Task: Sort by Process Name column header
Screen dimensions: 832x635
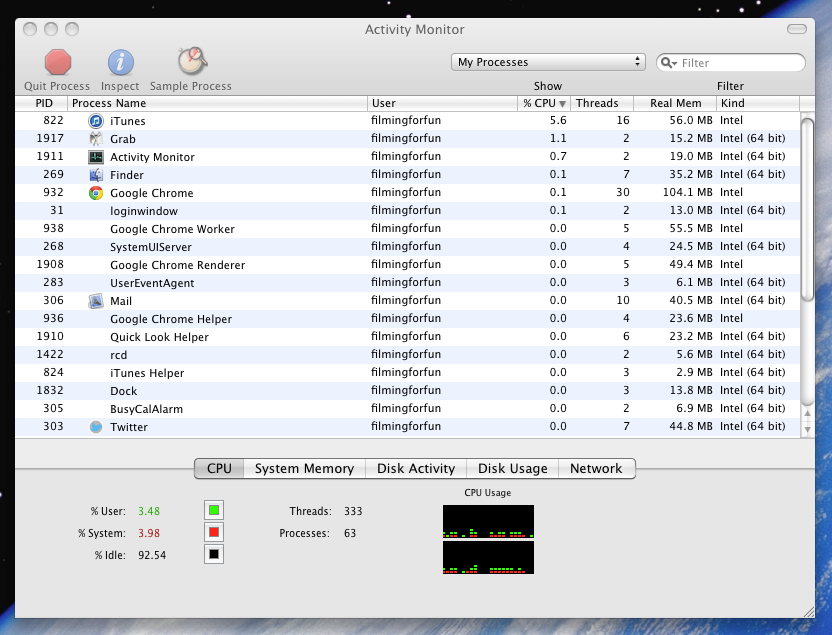Action: pyautogui.click(x=218, y=103)
